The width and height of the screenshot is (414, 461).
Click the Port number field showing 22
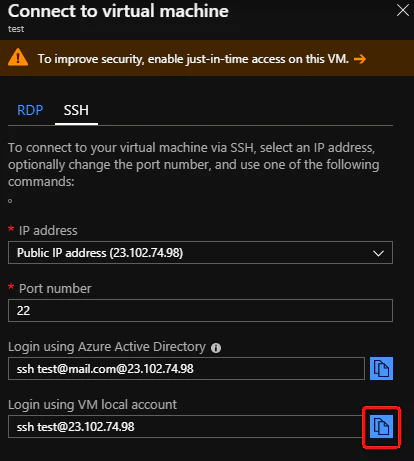click(200, 310)
